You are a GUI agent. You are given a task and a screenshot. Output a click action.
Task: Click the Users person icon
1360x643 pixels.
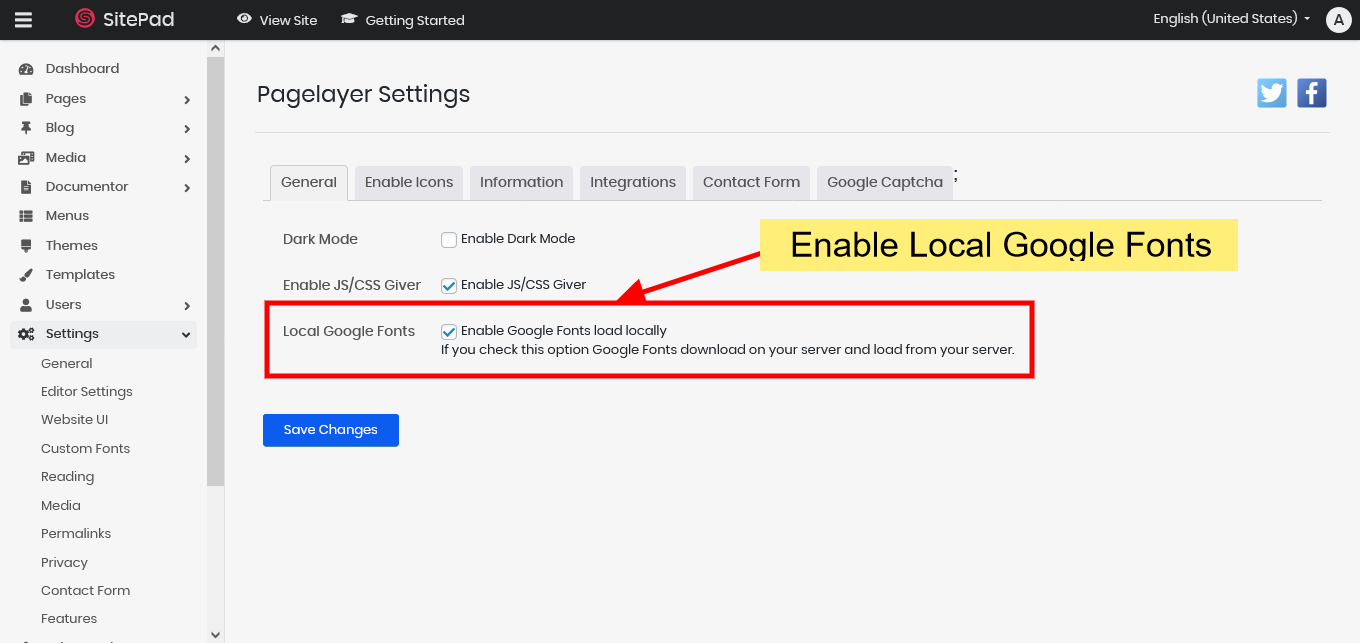(26, 305)
